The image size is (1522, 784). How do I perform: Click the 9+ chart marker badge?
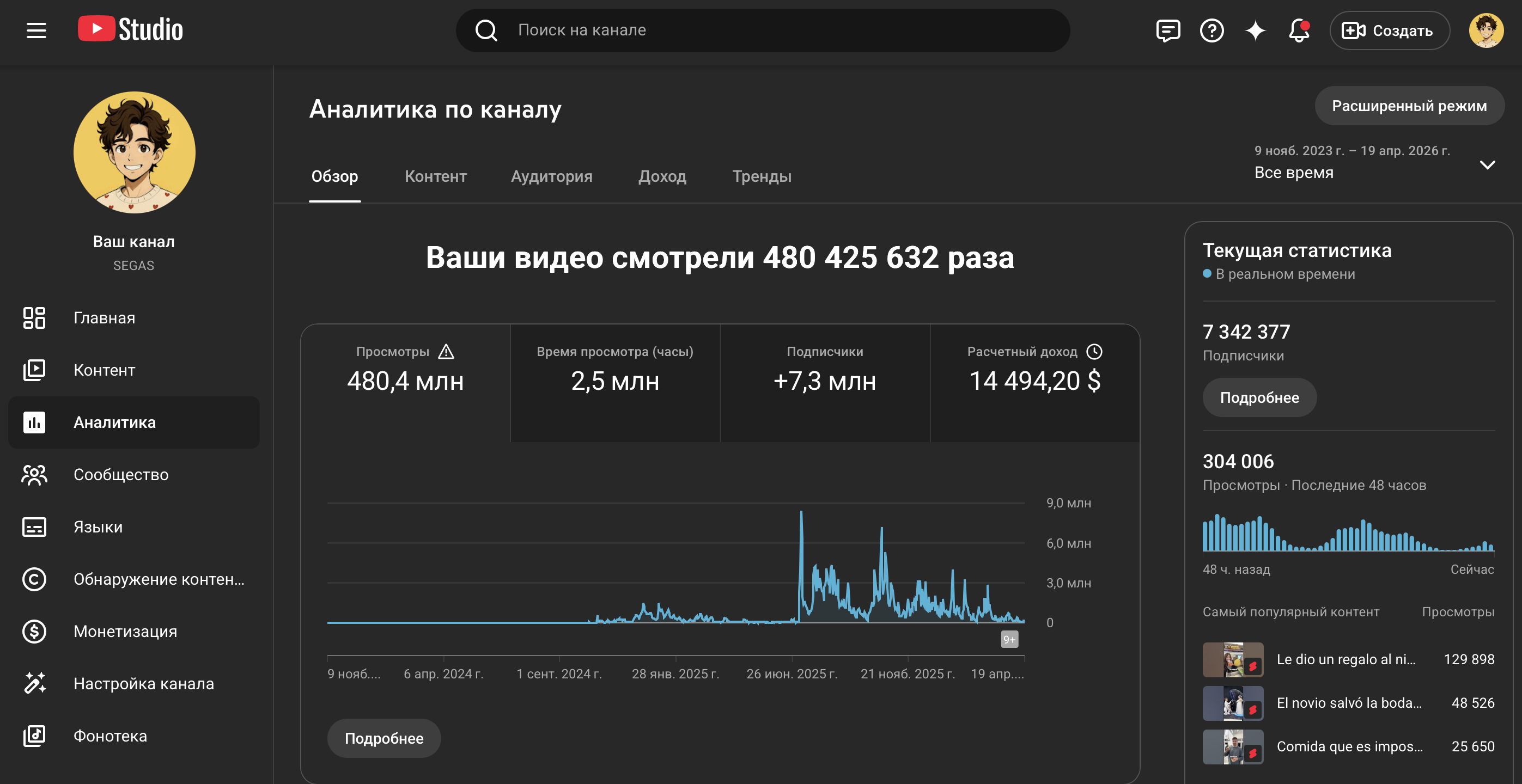pos(1009,639)
